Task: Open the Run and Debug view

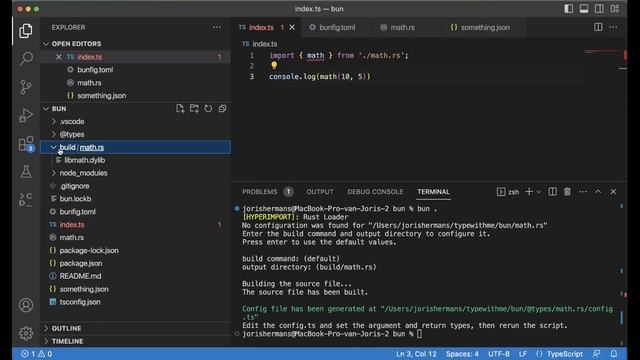Action: (26, 115)
